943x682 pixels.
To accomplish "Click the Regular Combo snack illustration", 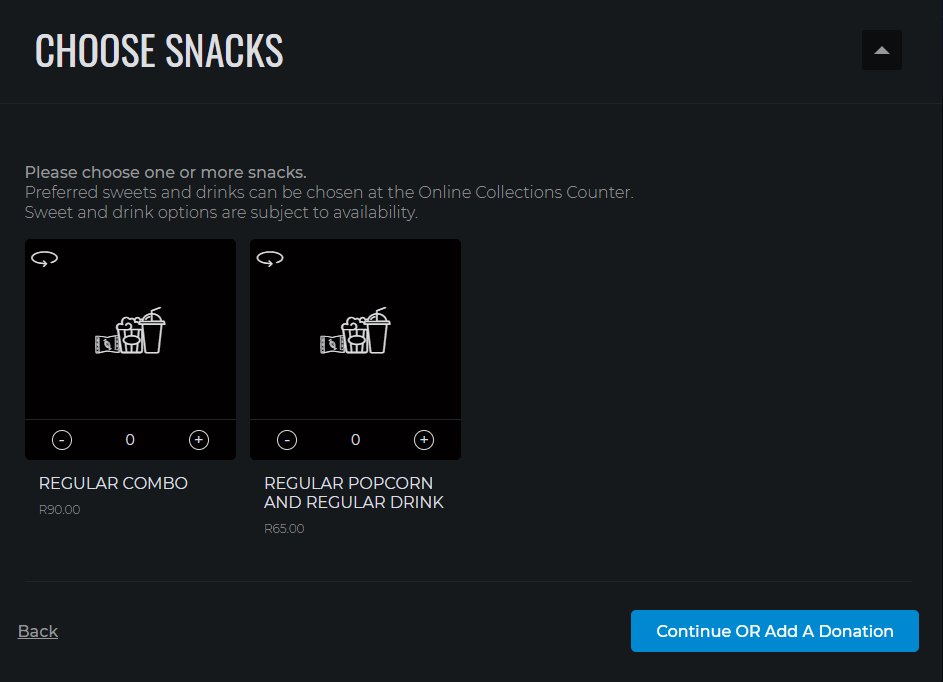I will (x=130, y=331).
